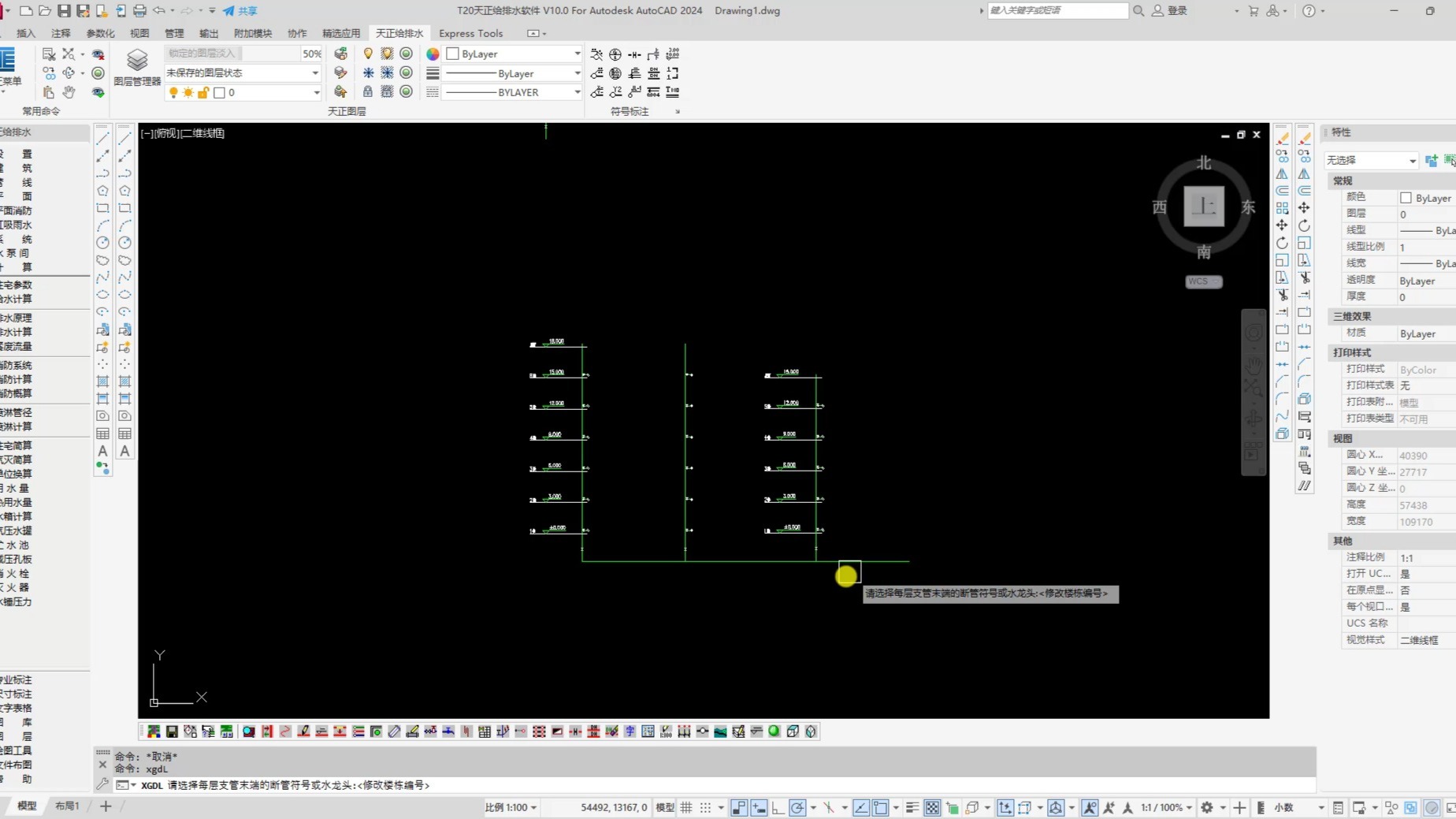Select the Polygon tool in left draw toolbar
Screen dimensions: 1456x819
click(x=102, y=191)
